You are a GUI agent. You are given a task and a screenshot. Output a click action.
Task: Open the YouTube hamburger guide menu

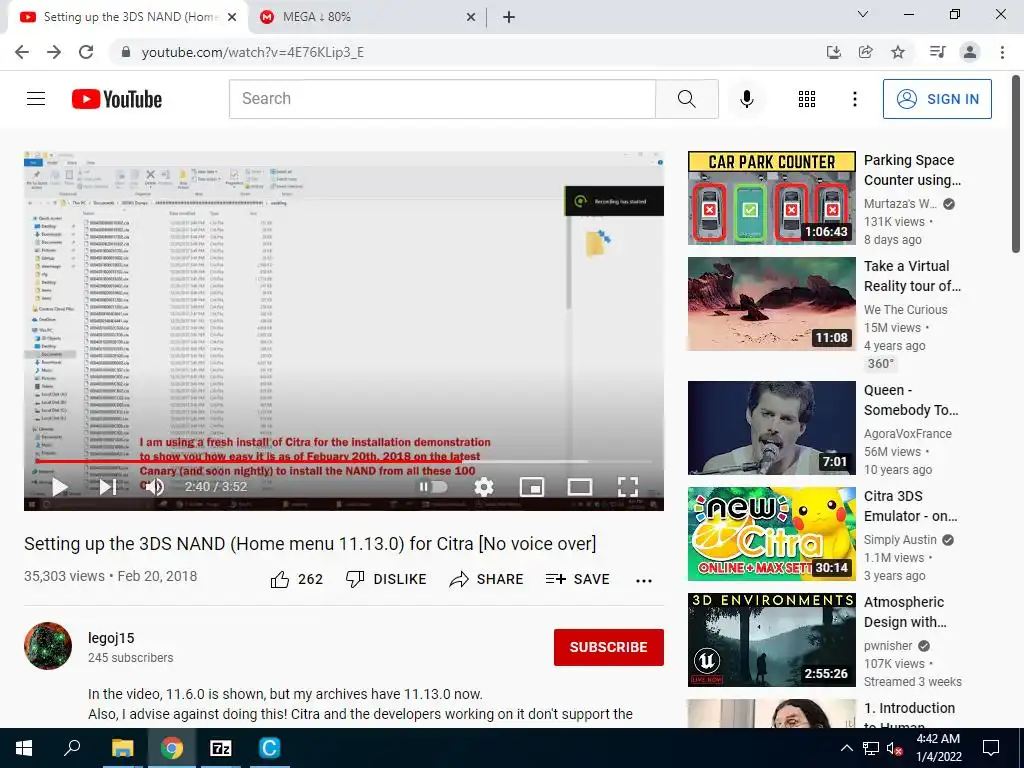point(36,99)
